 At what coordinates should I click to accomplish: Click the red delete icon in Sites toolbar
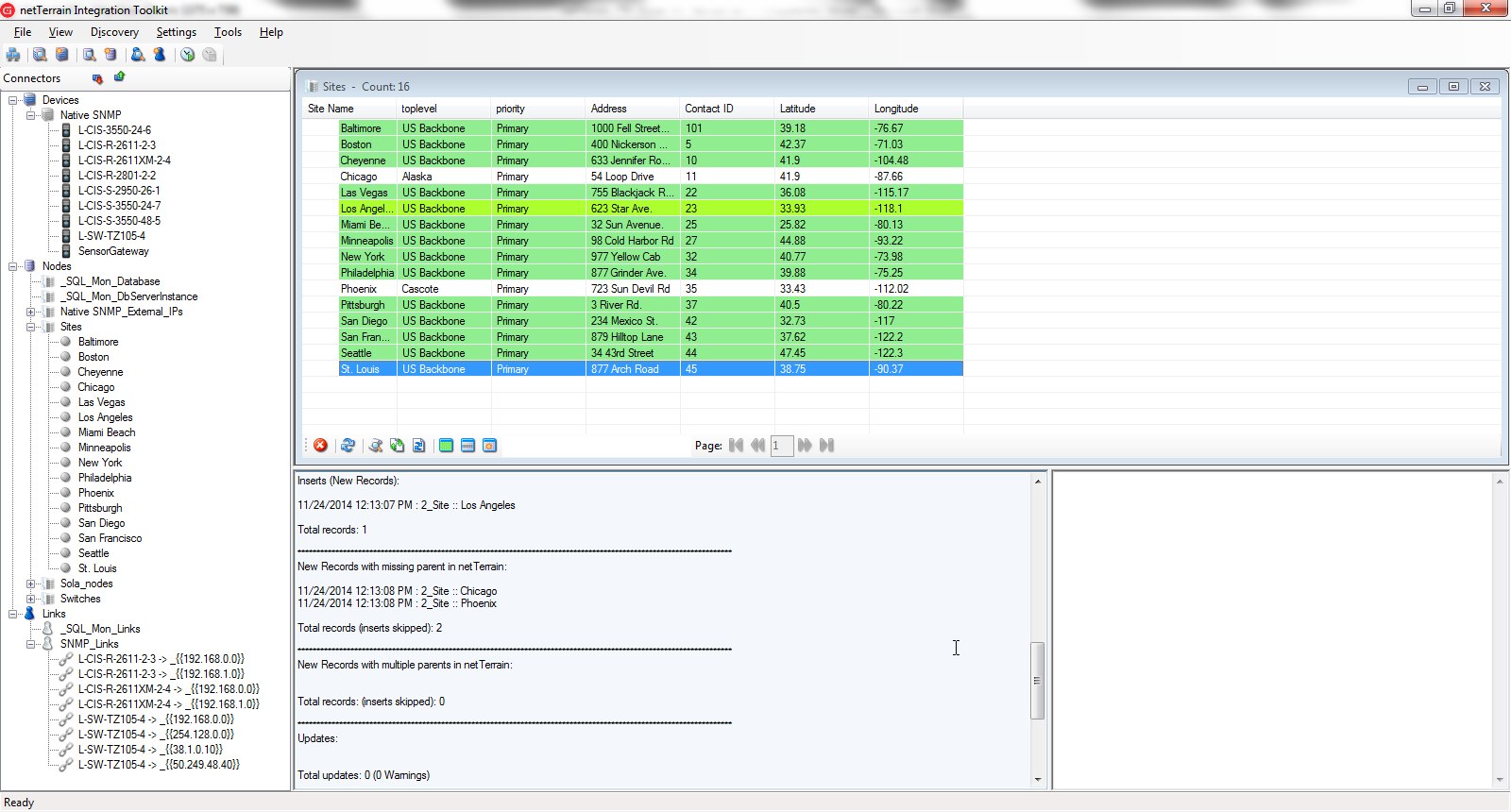(321, 446)
